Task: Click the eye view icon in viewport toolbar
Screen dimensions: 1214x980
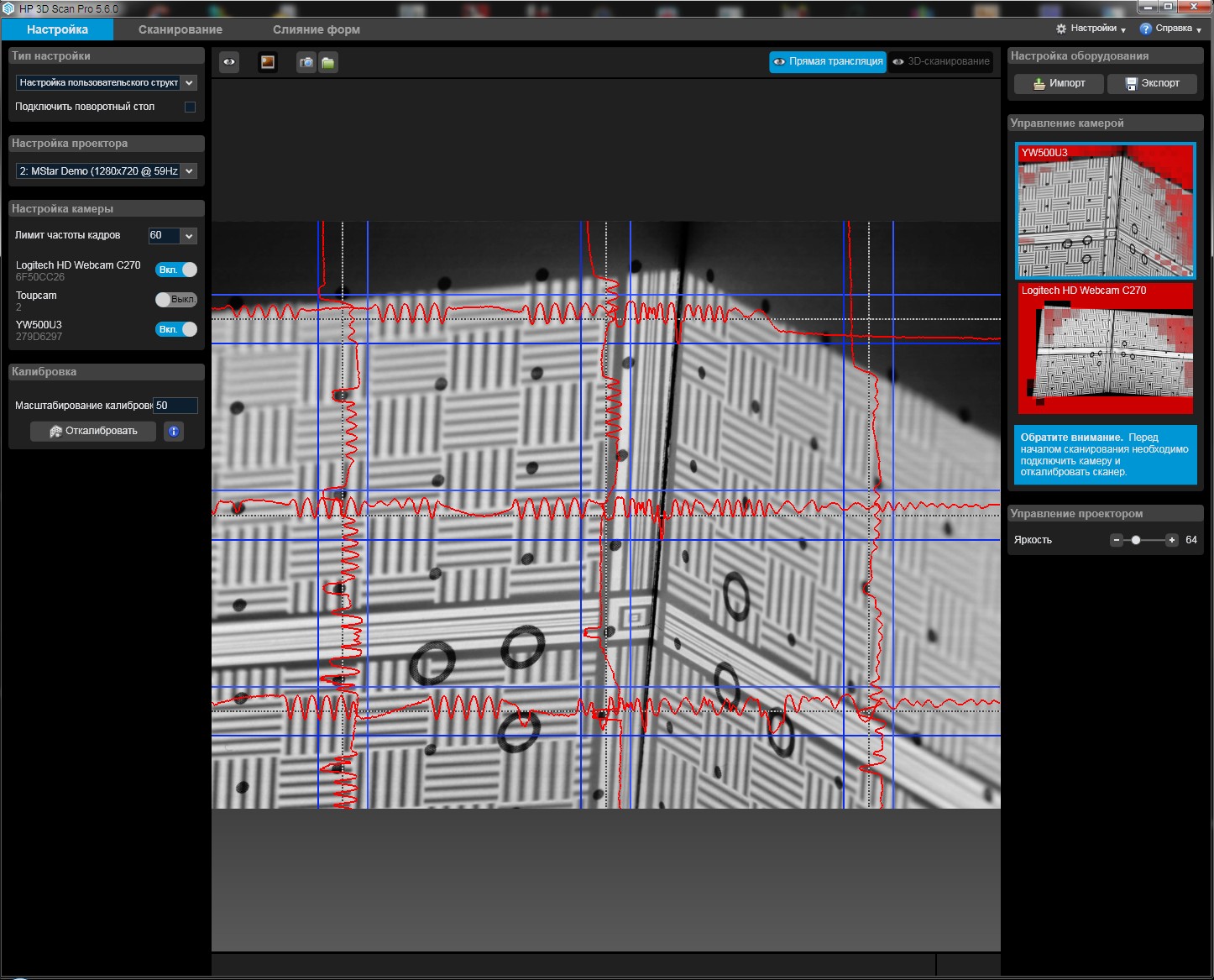Action: tap(229, 62)
